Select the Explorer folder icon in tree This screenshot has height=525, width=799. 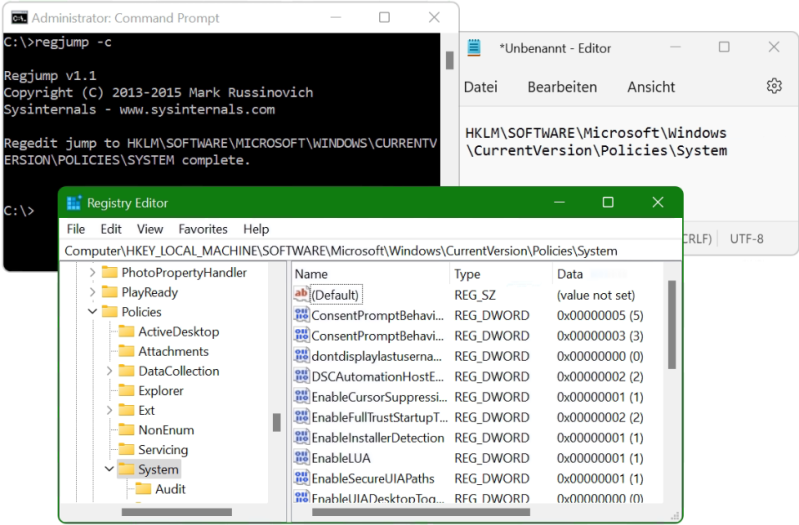[126, 390]
